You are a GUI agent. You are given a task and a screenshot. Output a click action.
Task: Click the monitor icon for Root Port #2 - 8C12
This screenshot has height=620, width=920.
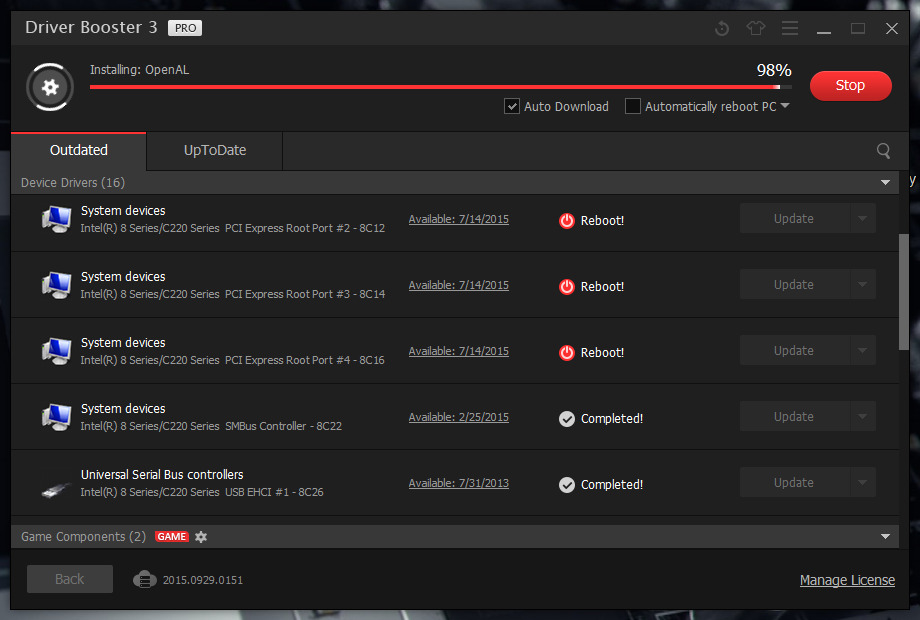click(56, 219)
